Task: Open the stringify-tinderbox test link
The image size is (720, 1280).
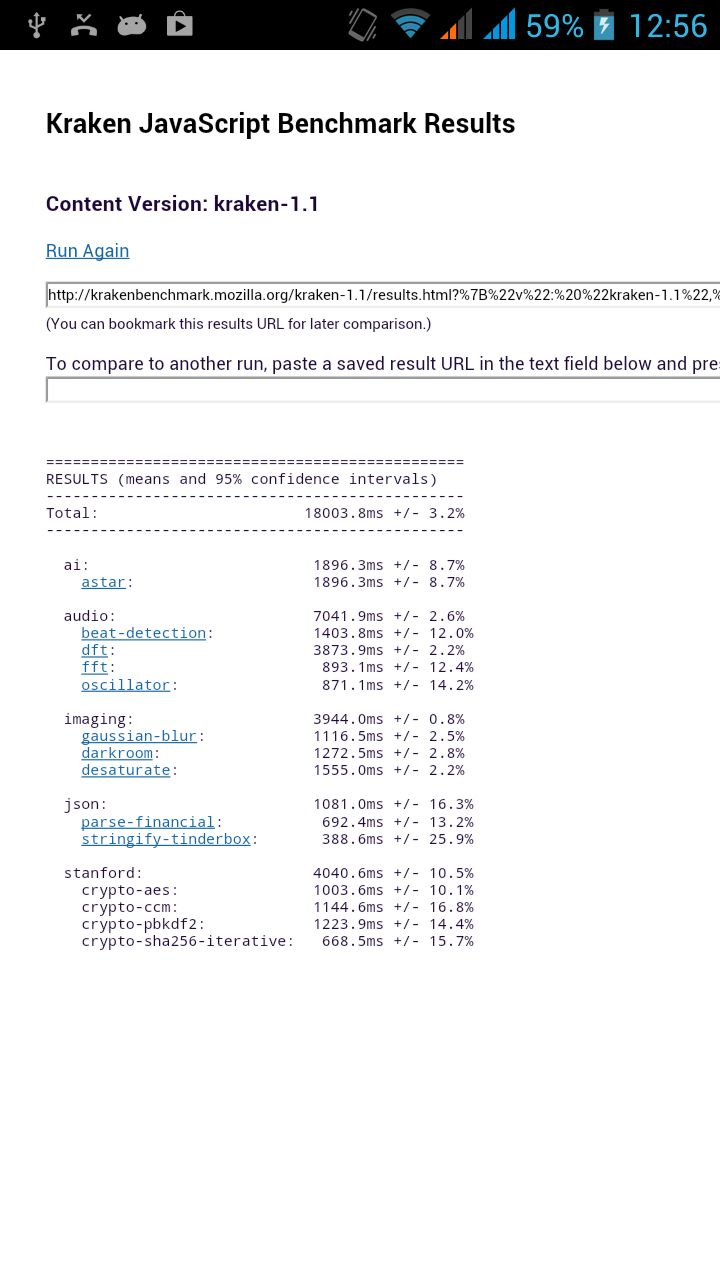Action: [166, 839]
